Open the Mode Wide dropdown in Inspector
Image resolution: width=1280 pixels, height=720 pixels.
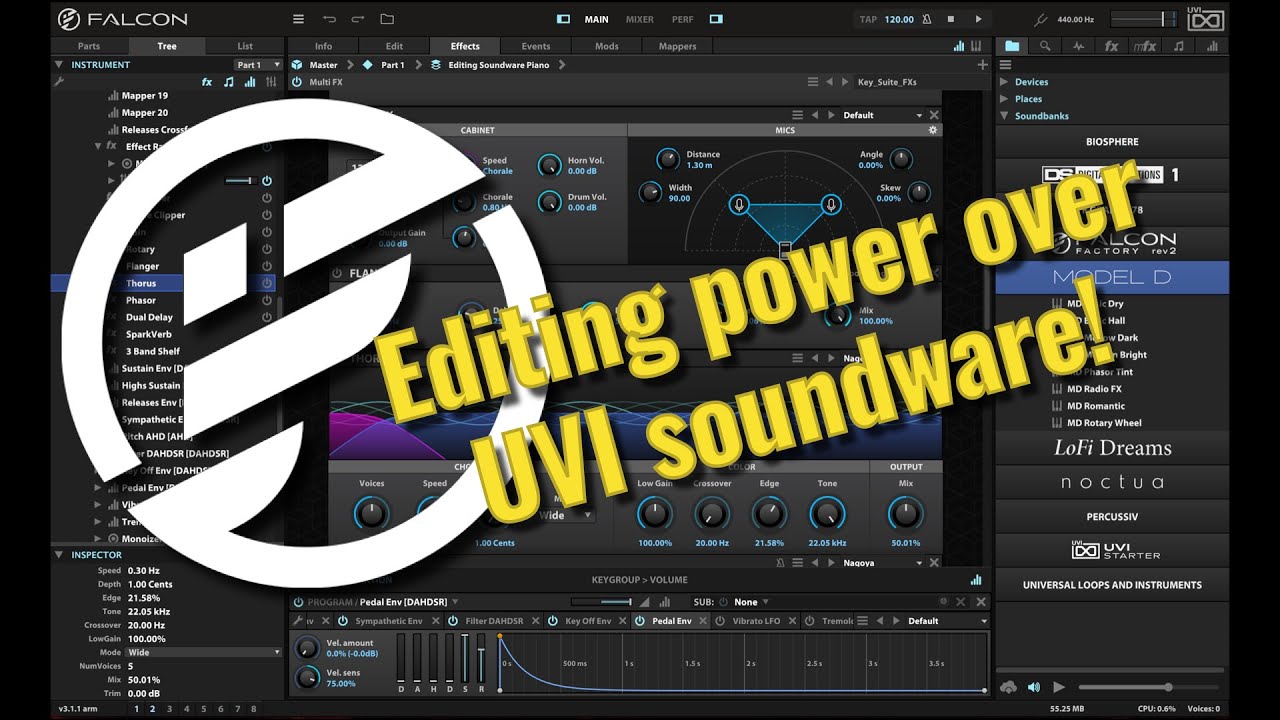point(204,652)
